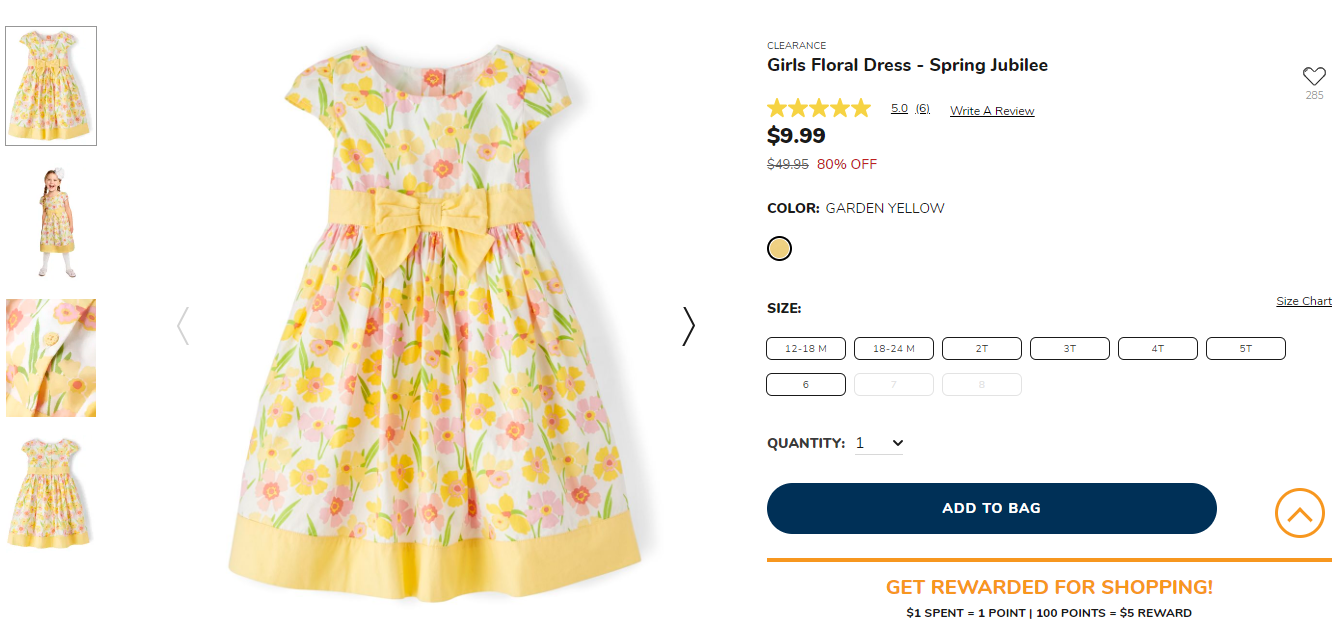The width and height of the screenshot is (1332, 621).
Task: Select size 12-18 M
Action: click(806, 349)
